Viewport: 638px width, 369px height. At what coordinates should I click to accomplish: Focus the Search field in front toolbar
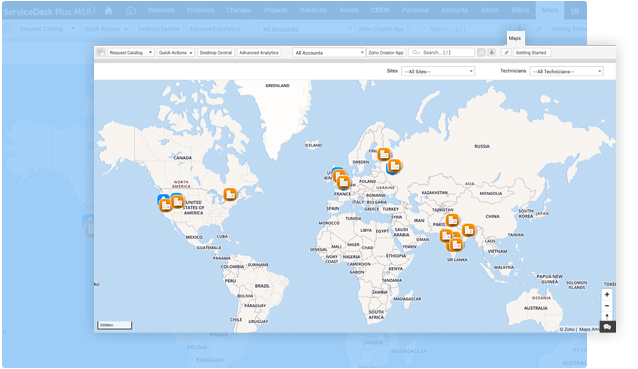[x=441, y=52]
